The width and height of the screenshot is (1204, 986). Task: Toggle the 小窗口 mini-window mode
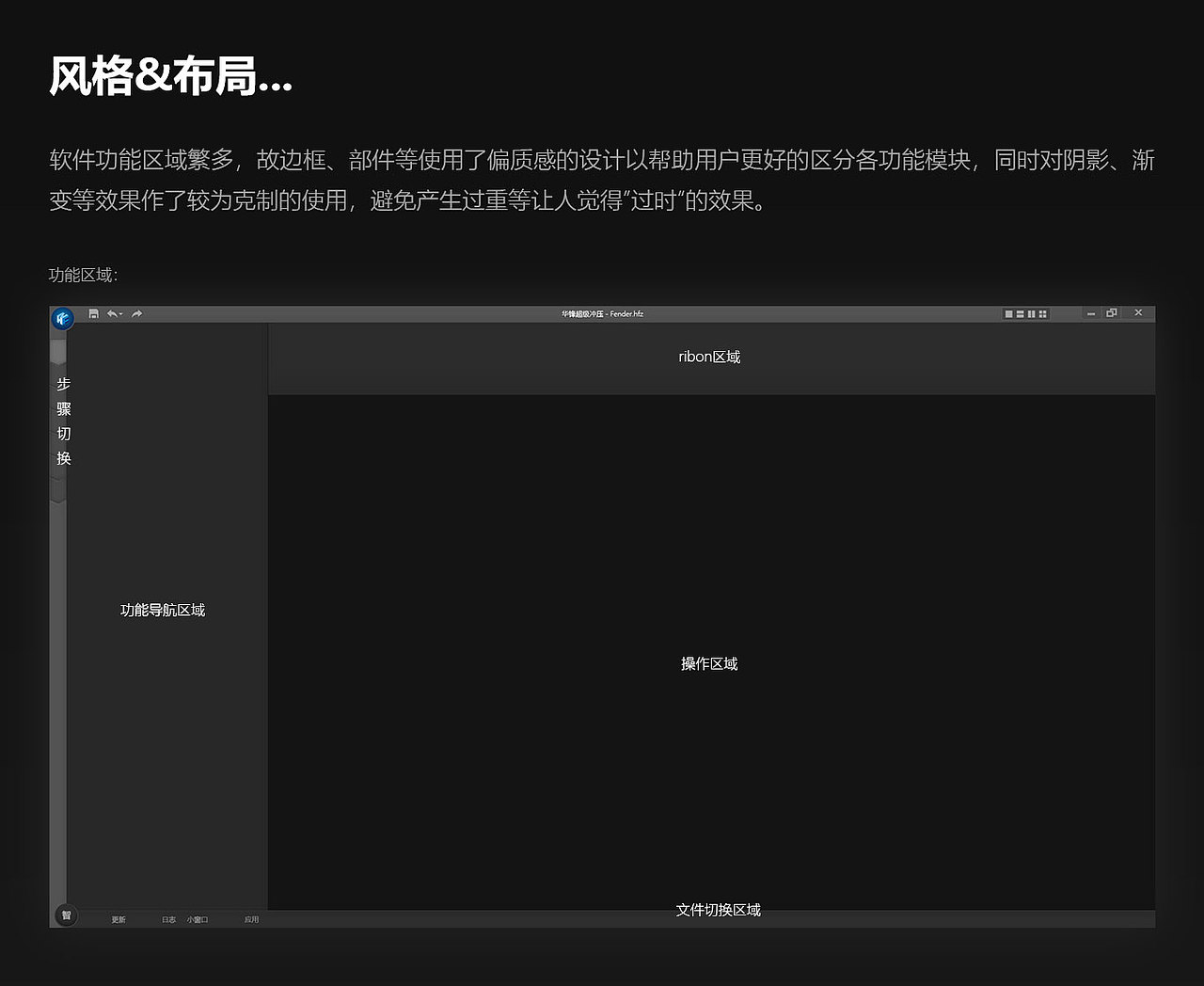click(x=198, y=919)
